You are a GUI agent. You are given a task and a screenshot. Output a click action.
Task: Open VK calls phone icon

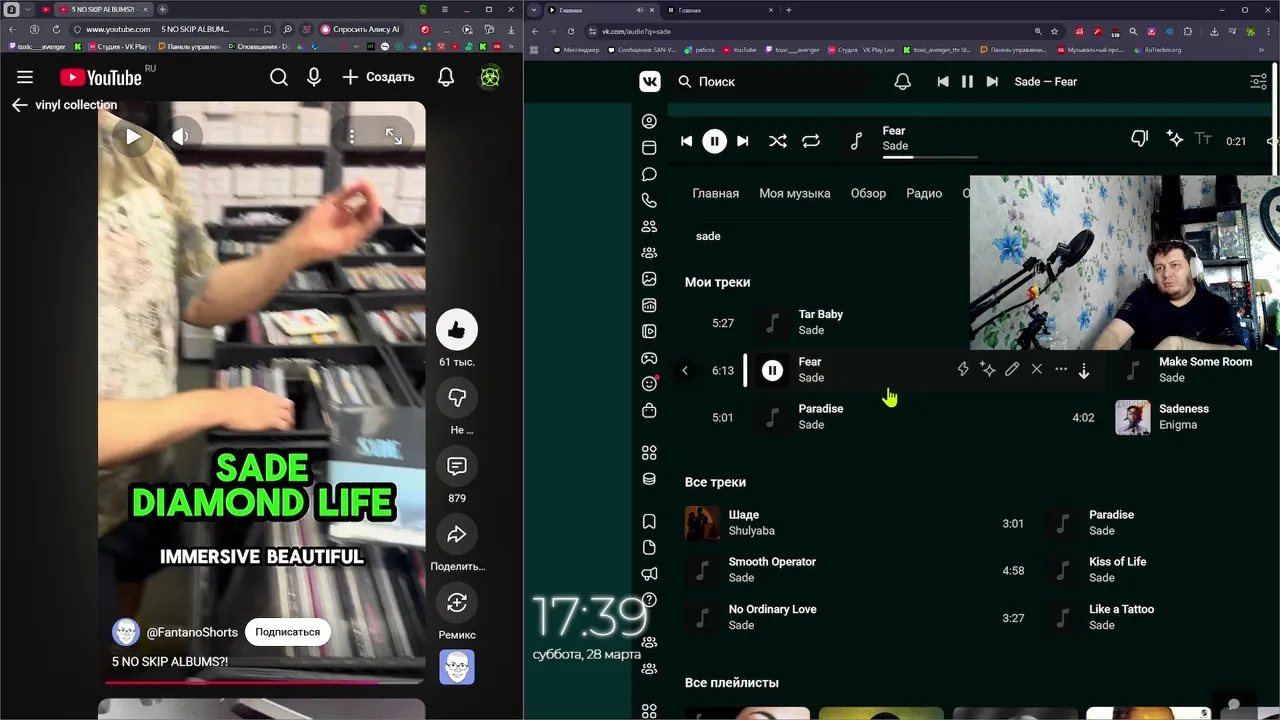click(649, 200)
